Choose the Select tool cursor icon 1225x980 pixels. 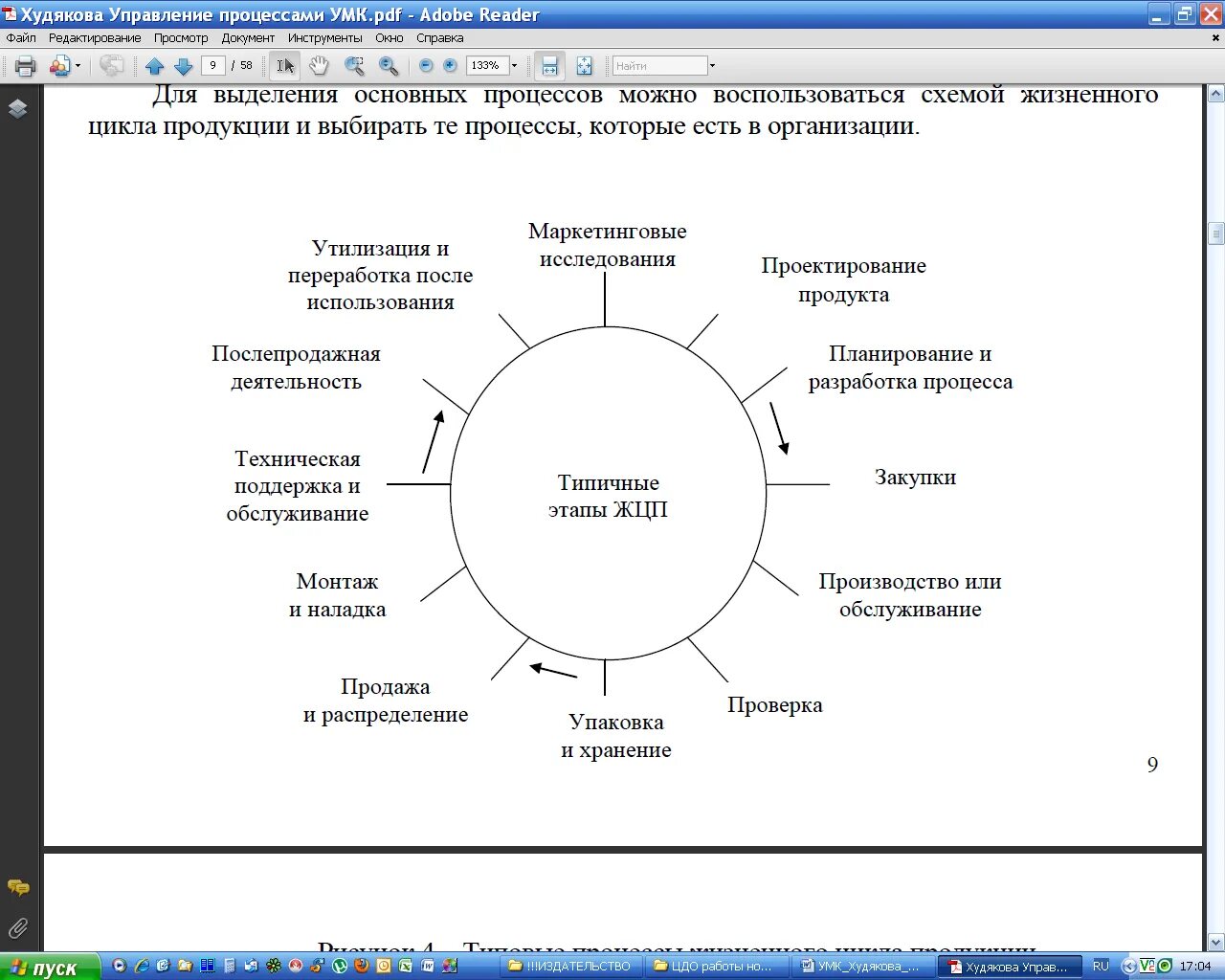(285, 66)
